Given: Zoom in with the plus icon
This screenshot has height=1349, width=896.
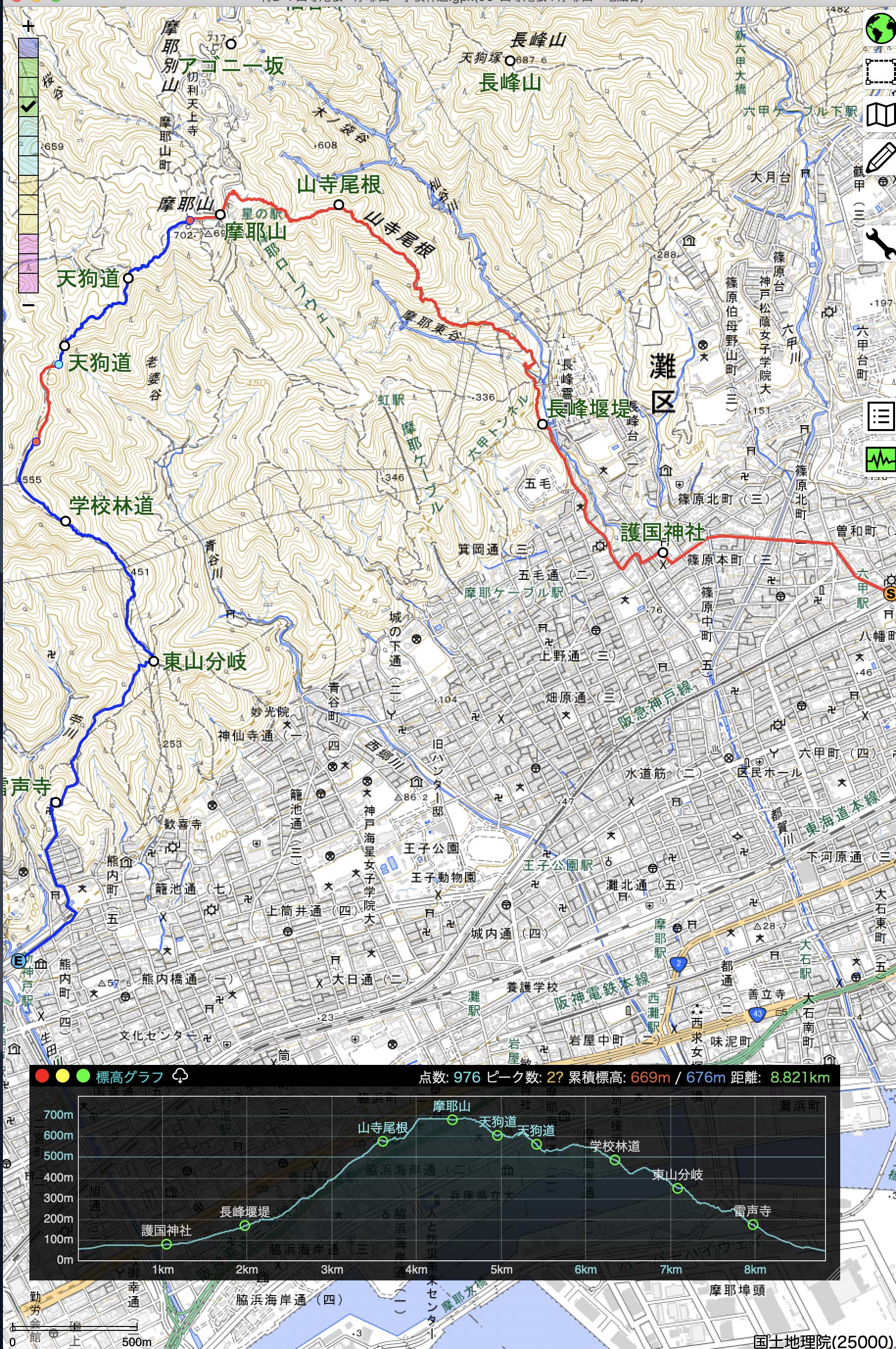Looking at the screenshot, I should point(28,26).
